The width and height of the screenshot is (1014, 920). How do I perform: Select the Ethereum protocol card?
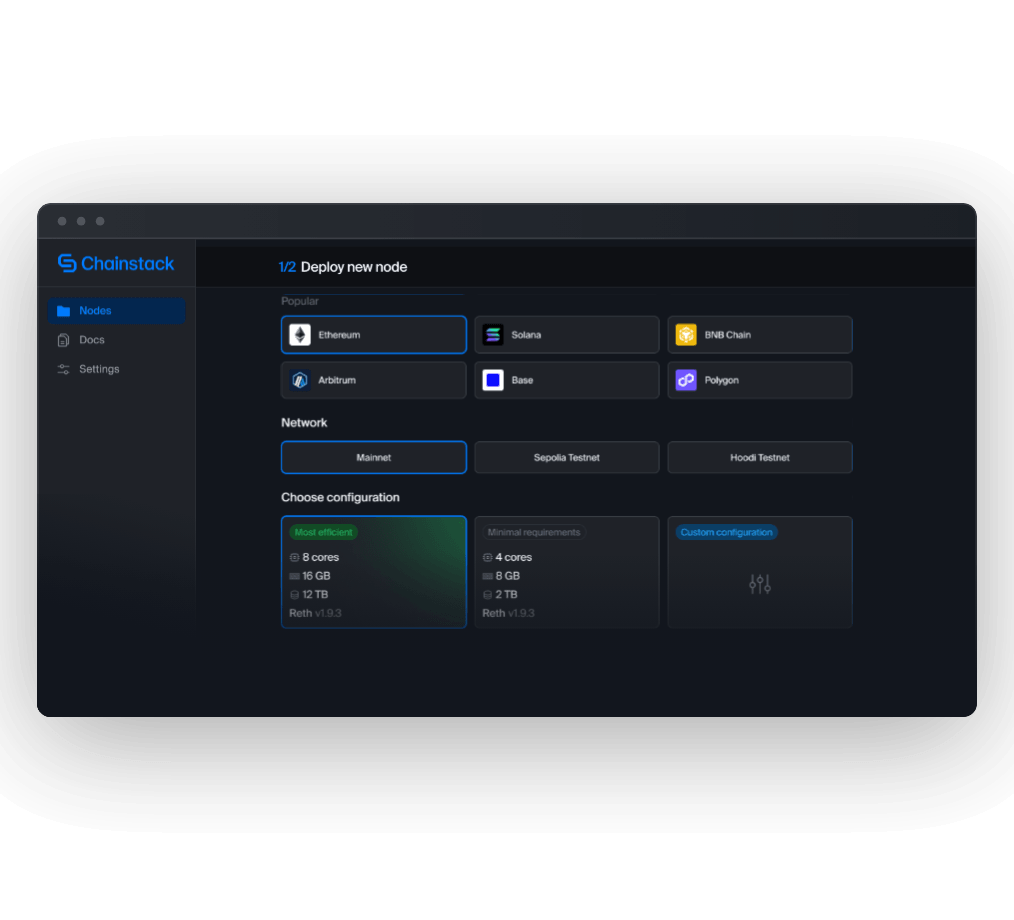[374, 335]
